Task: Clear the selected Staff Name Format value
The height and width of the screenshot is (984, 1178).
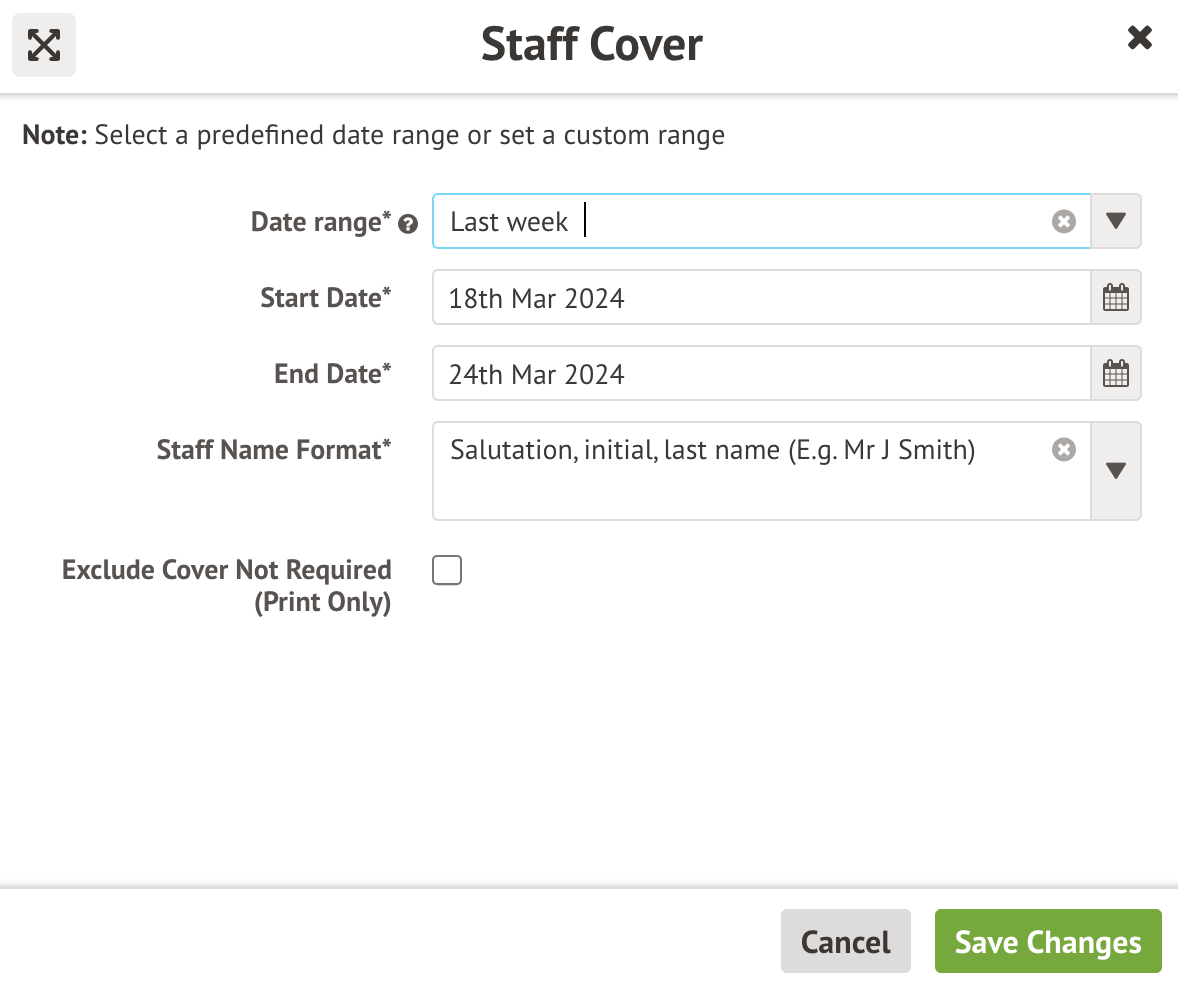Action: (x=1063, y=450)
